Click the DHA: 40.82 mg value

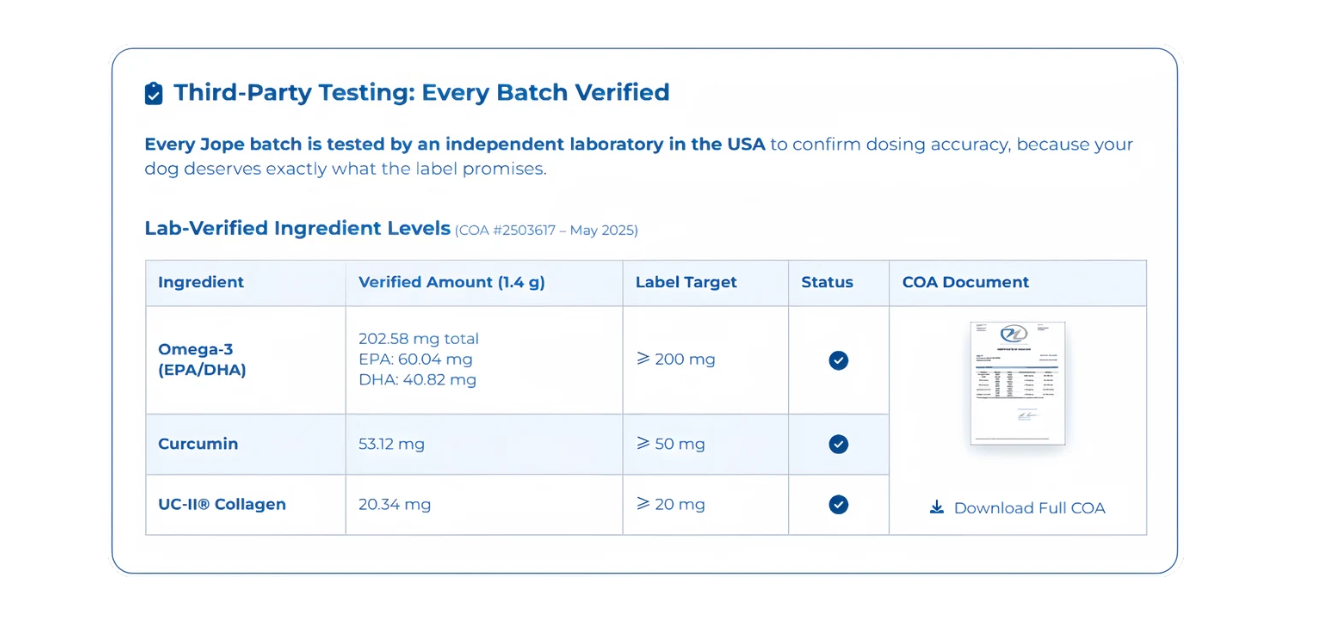[417, 380]
